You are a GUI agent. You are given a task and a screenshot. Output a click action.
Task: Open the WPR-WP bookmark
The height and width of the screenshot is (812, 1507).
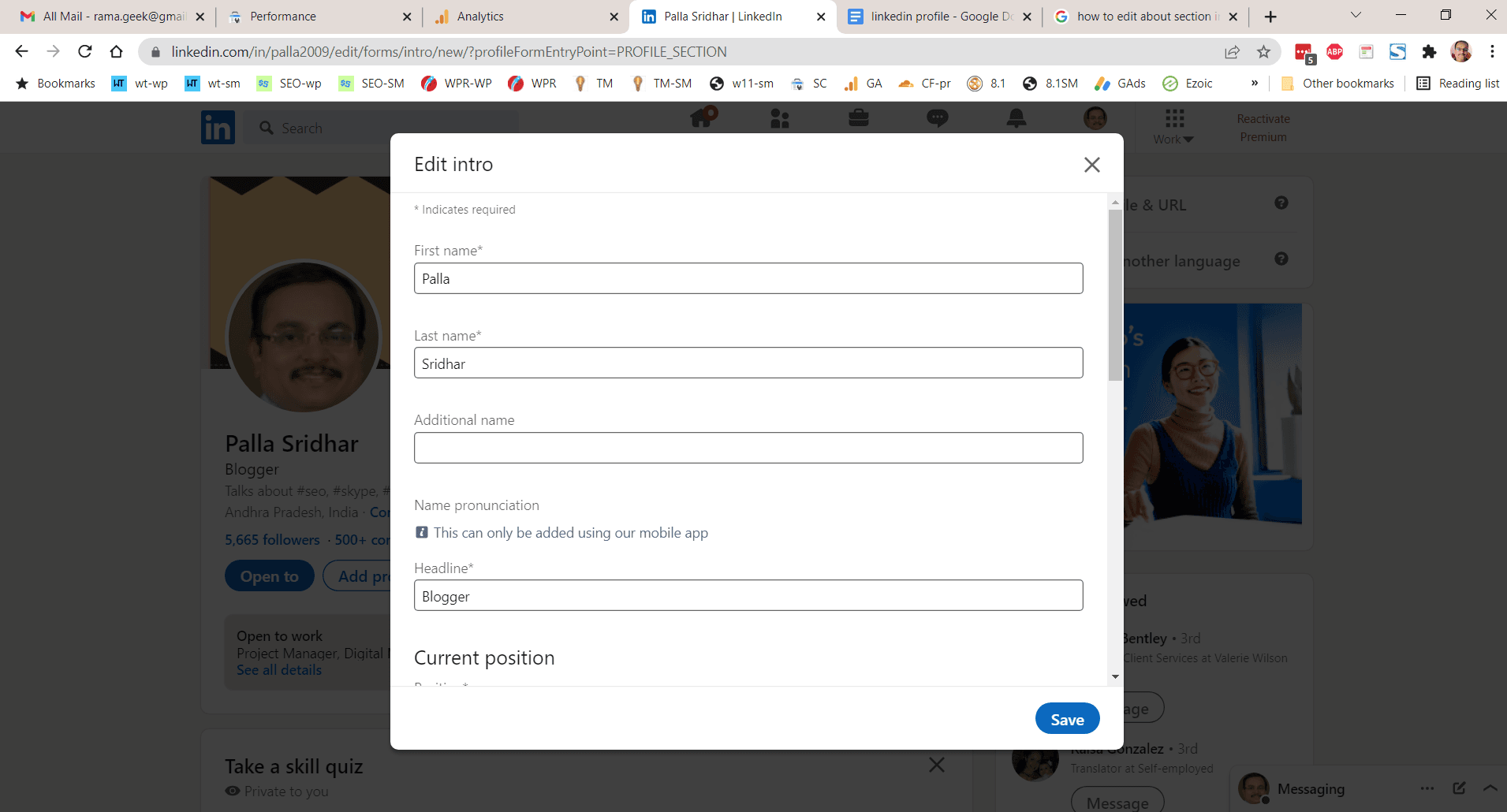457,84
